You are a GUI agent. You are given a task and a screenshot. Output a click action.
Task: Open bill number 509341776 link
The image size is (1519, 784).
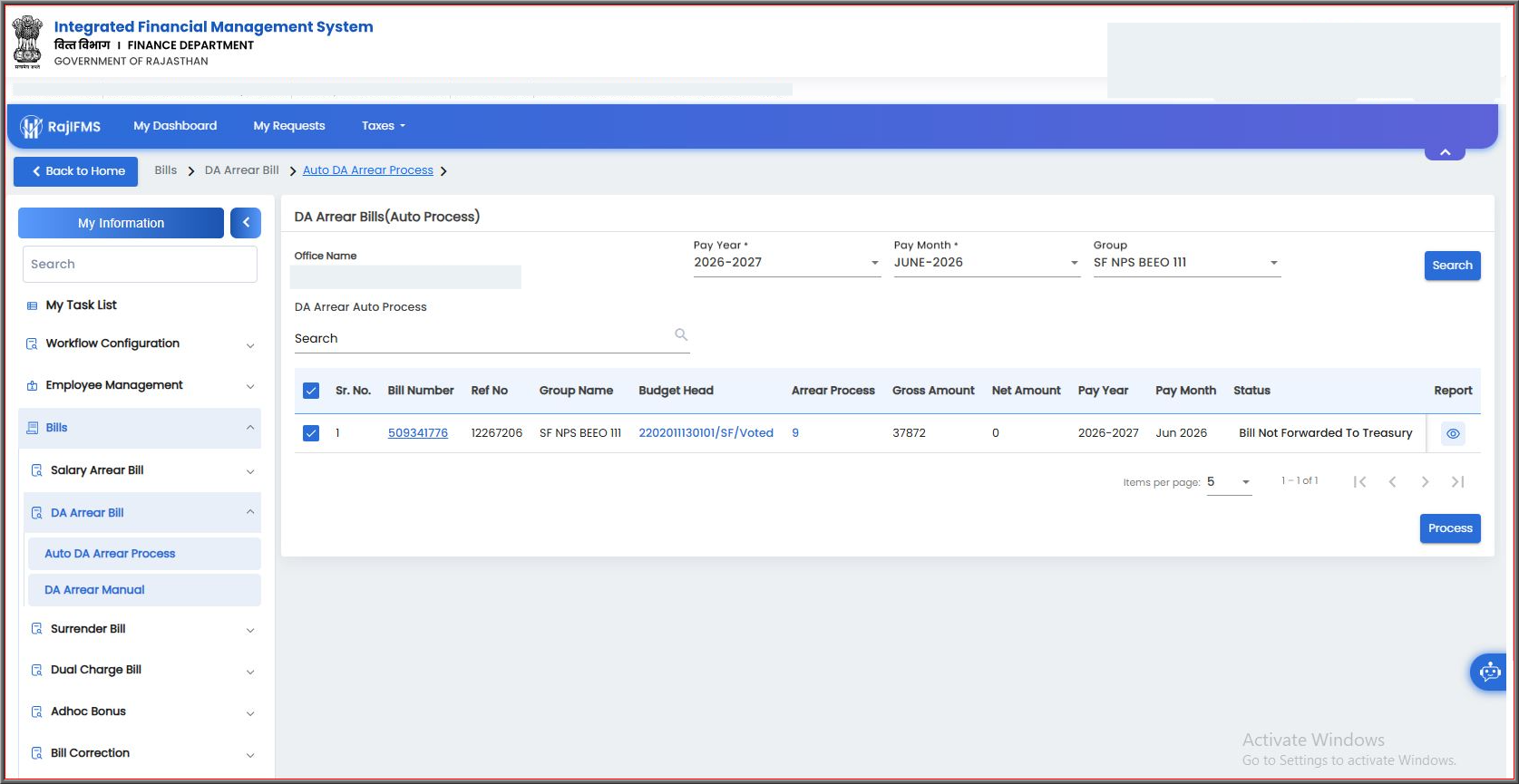(x=418, y=433)
